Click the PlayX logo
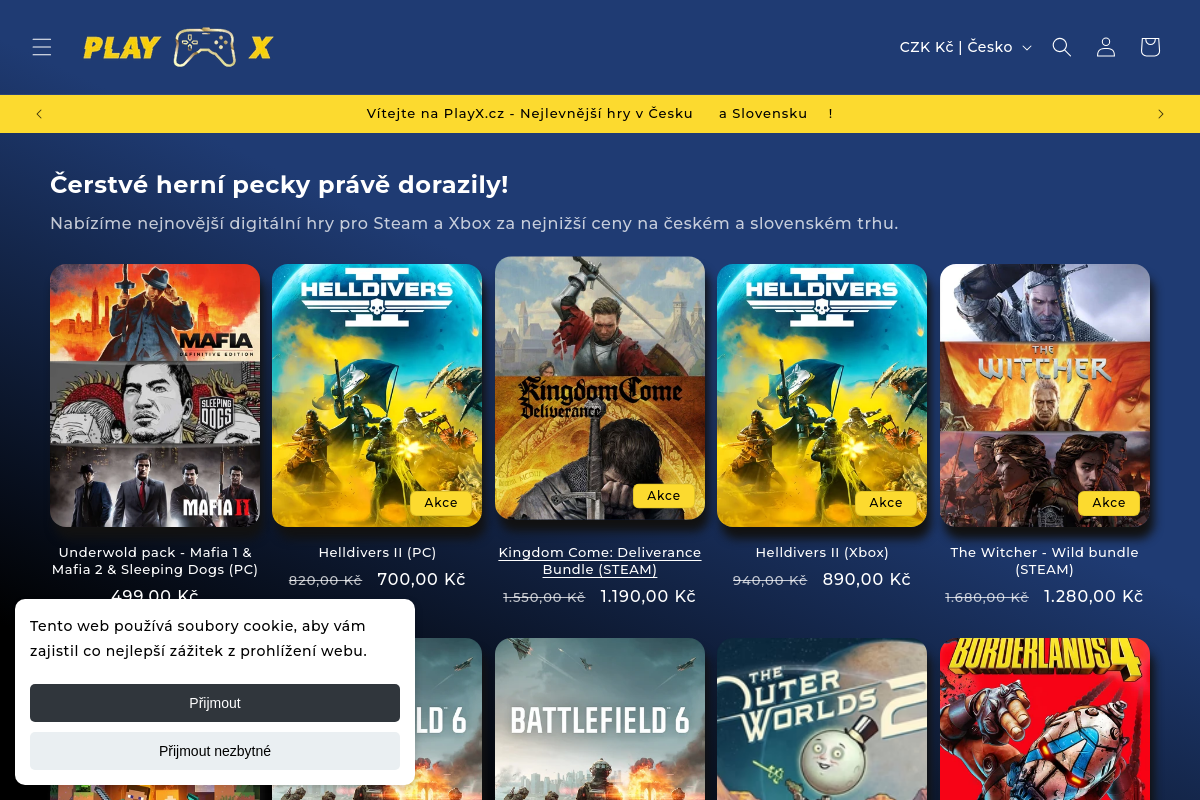This screenshot has height=800, width=1200. [x=179, y=47]
